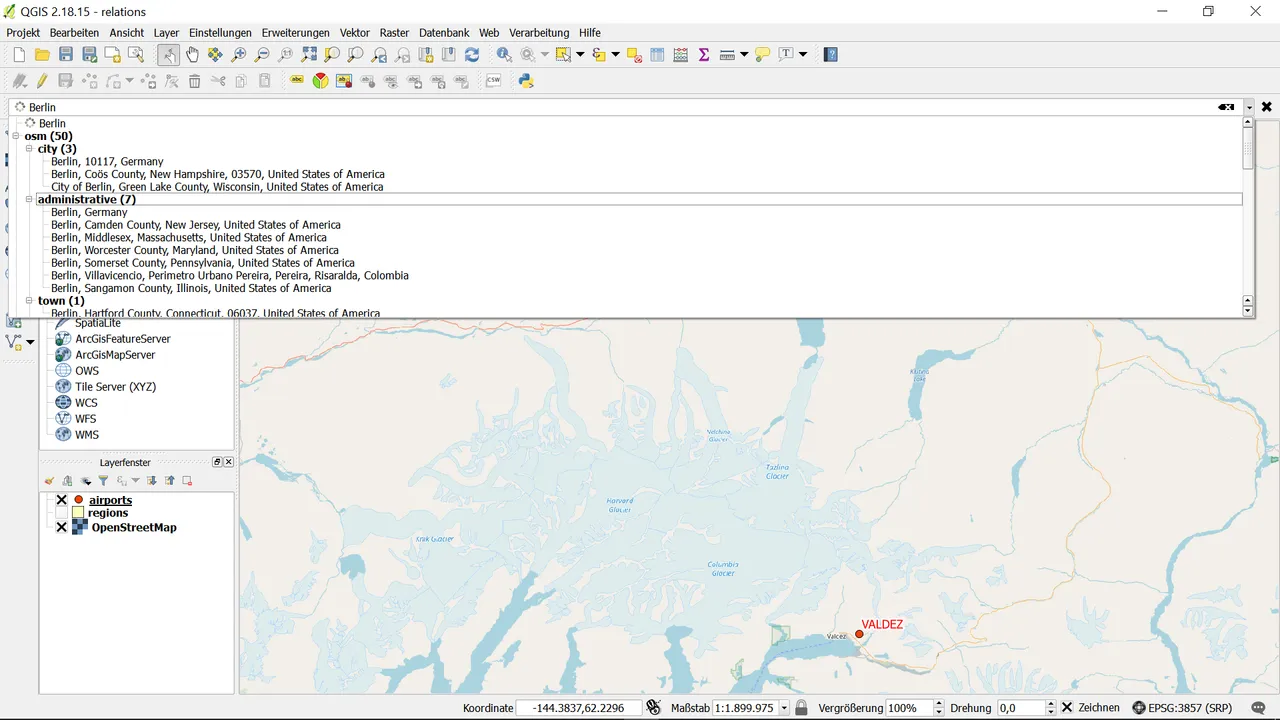Image resolution: width=1280 pixels, height=720 pixels.
Task: Select result Berlin, 10117, Germany
Action: (107, 161)
